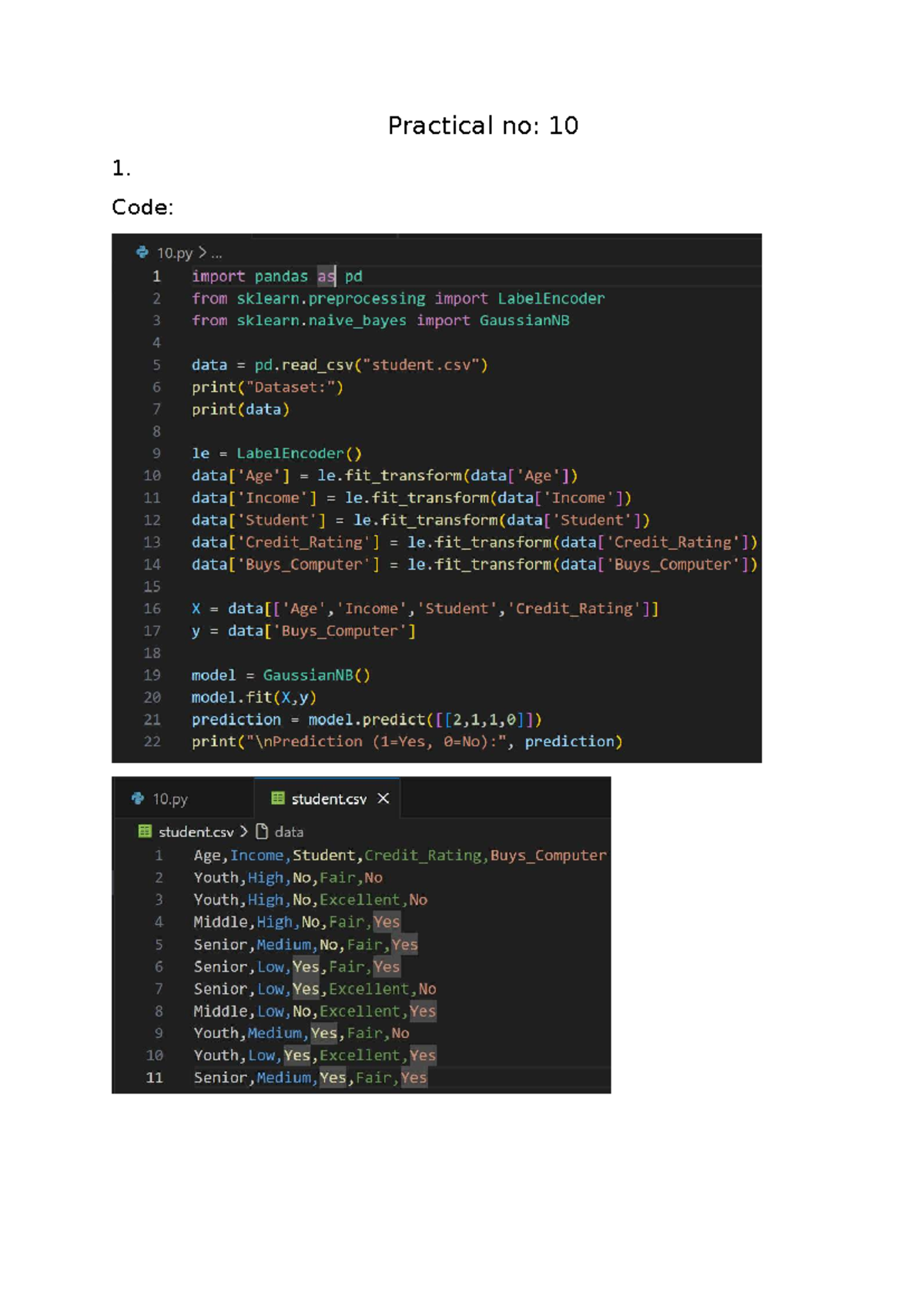The height and width of the screenshot is (1306, 924).
Task: Expand the chevron after student.csv breadcrumb
Action: 244,832
